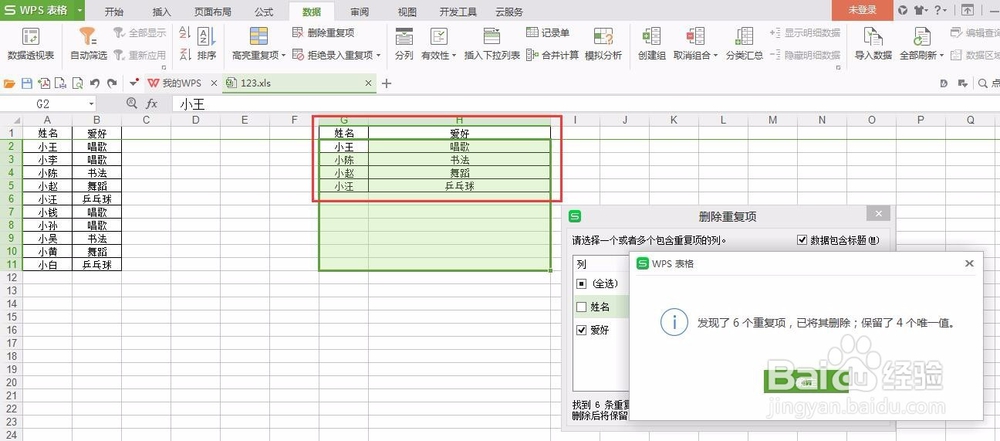1000x441 pixels.
Task: Close the 123.xls document tab
Action: pos(368,83)
